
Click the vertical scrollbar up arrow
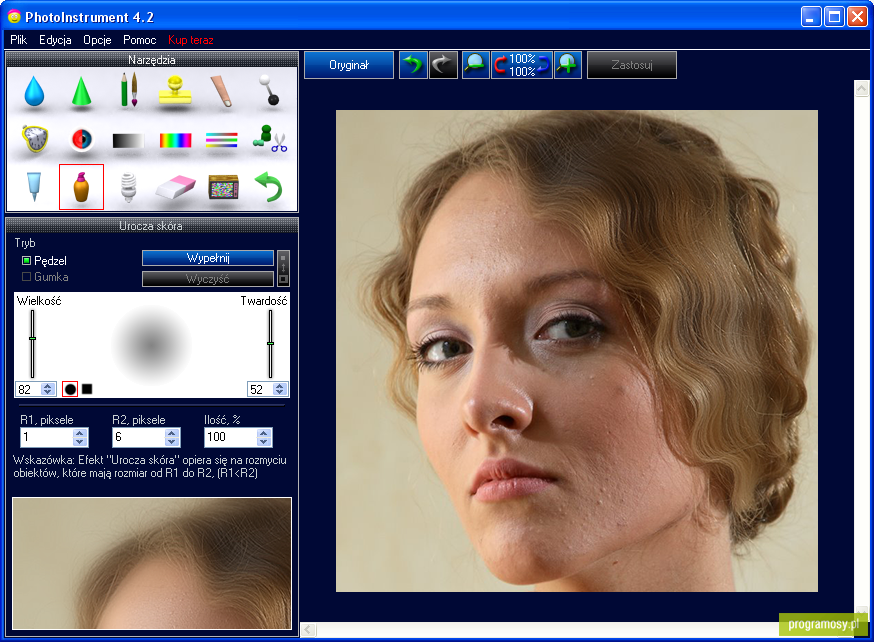point(861,89)
